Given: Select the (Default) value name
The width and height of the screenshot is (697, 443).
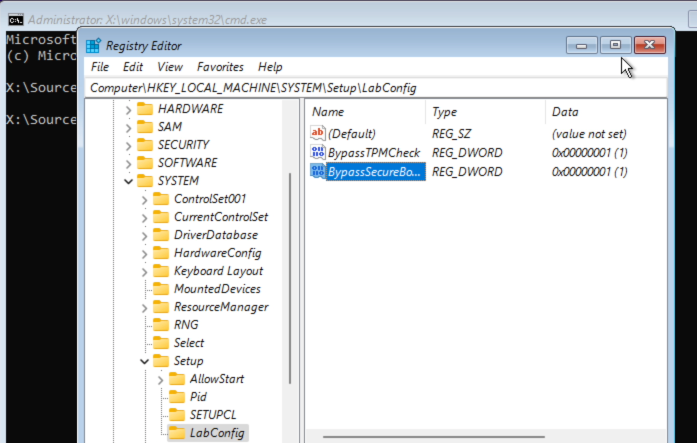Looking at the screenshot, I should [x=352, y=134].
